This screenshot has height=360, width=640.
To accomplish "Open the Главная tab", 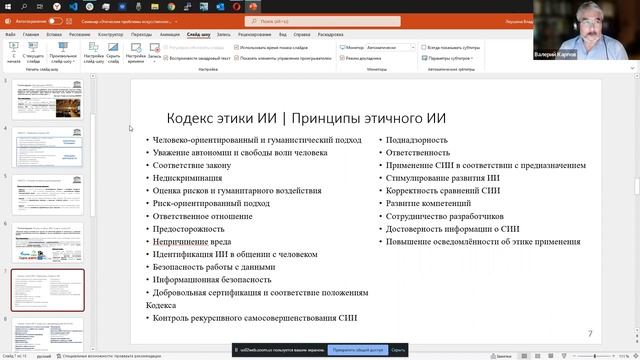I will [31, 35].
